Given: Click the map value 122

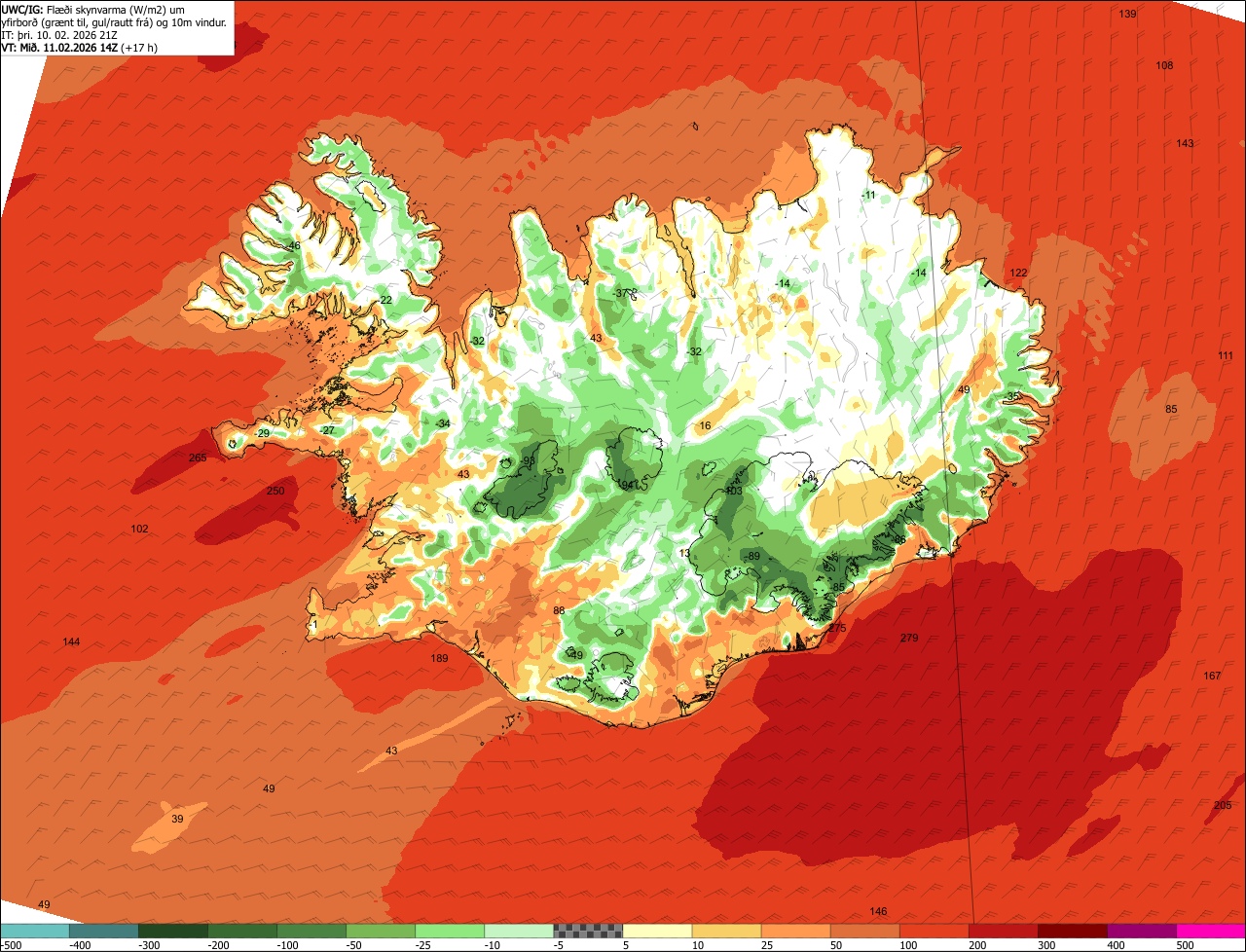Looking at the screenshot, I should point(1018,273).
